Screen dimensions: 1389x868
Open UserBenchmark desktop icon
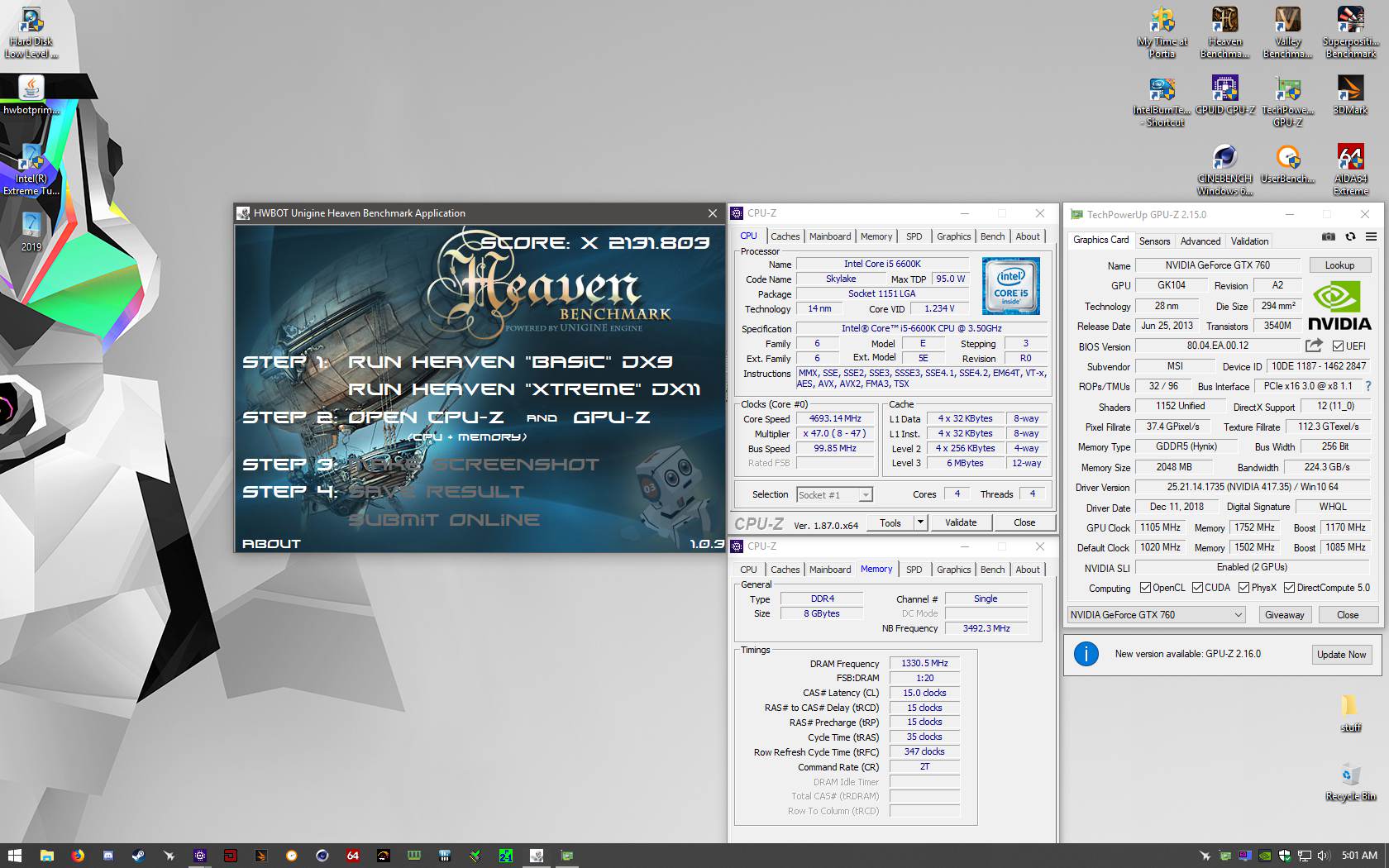point(1287,164)
